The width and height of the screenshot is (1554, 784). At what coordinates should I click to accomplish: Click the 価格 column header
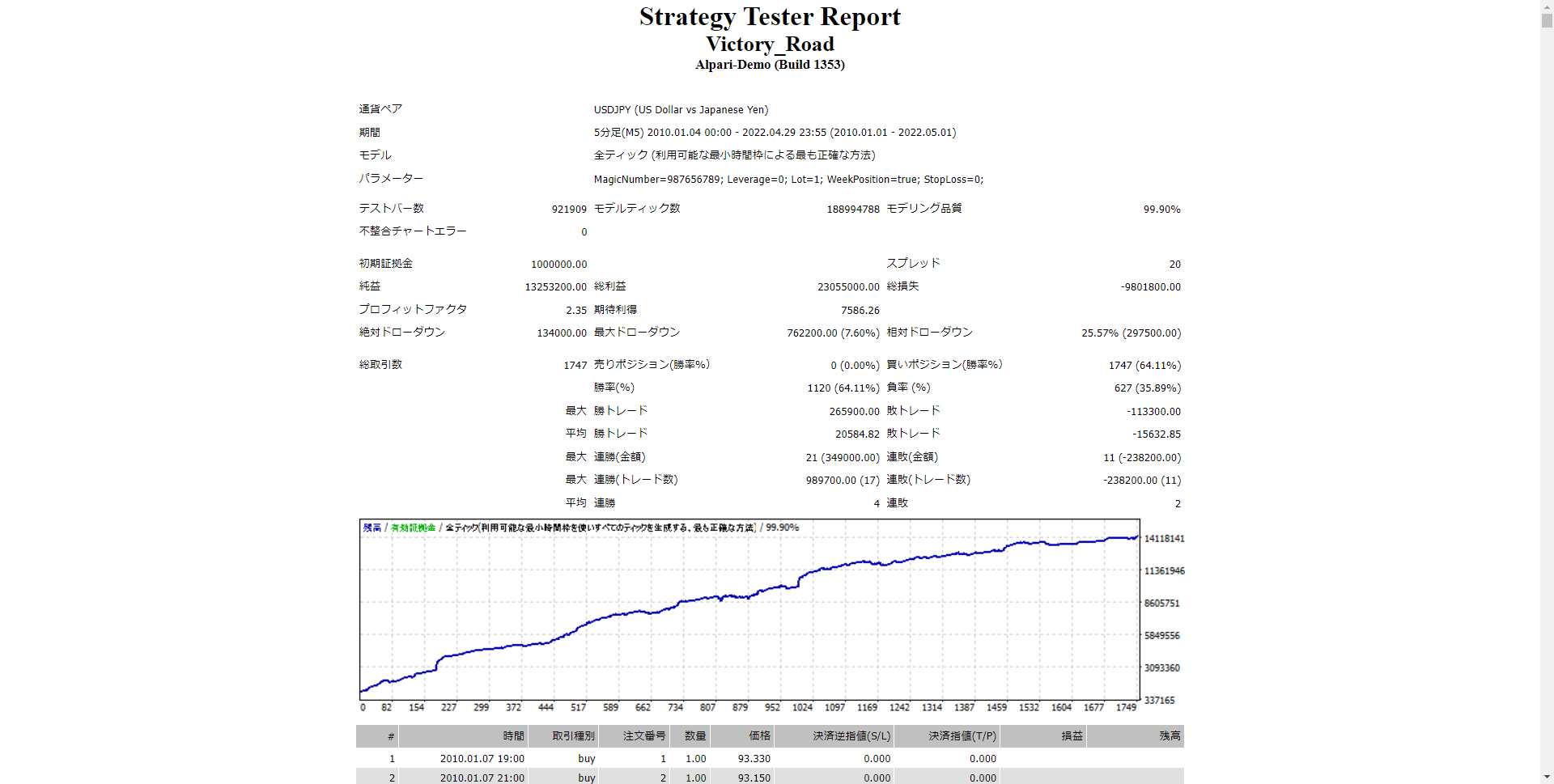pos(759,736)
